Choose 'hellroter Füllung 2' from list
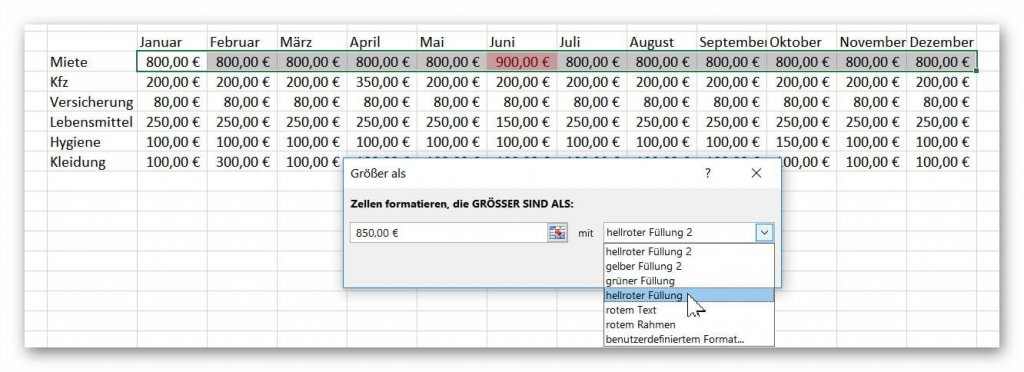The width and height of the screenshot is (1024, 372). click(x=689, y=251)
